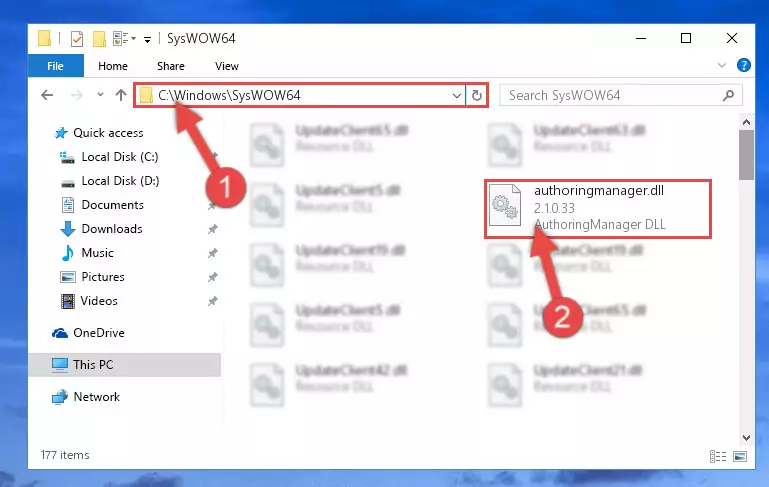This screenshot has height=487, width=769.
Task: Click the folder icon at title bar left
Action: 44,38
